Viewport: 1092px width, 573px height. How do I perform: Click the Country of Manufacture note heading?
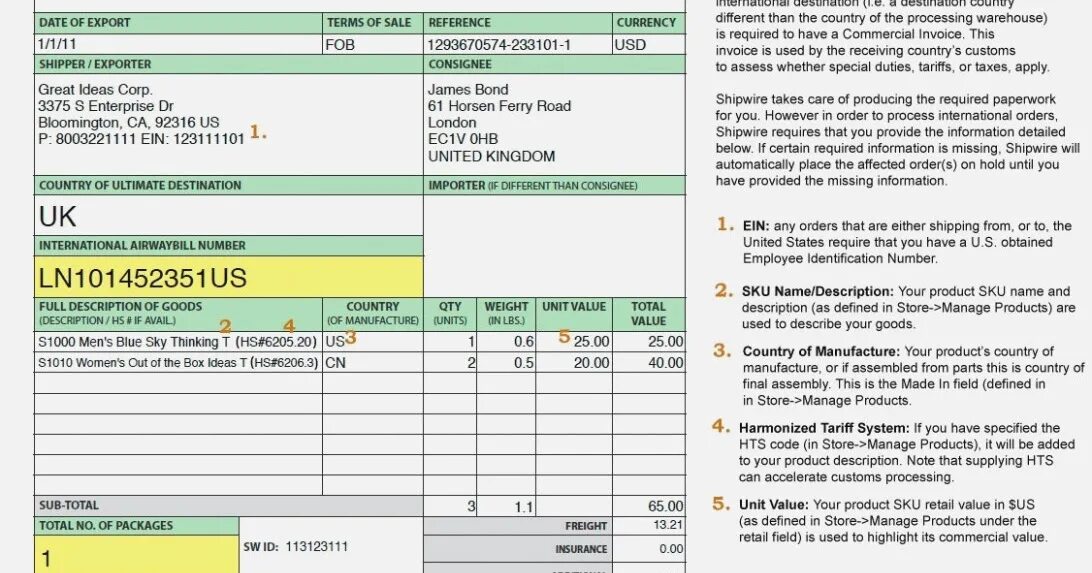821,352
